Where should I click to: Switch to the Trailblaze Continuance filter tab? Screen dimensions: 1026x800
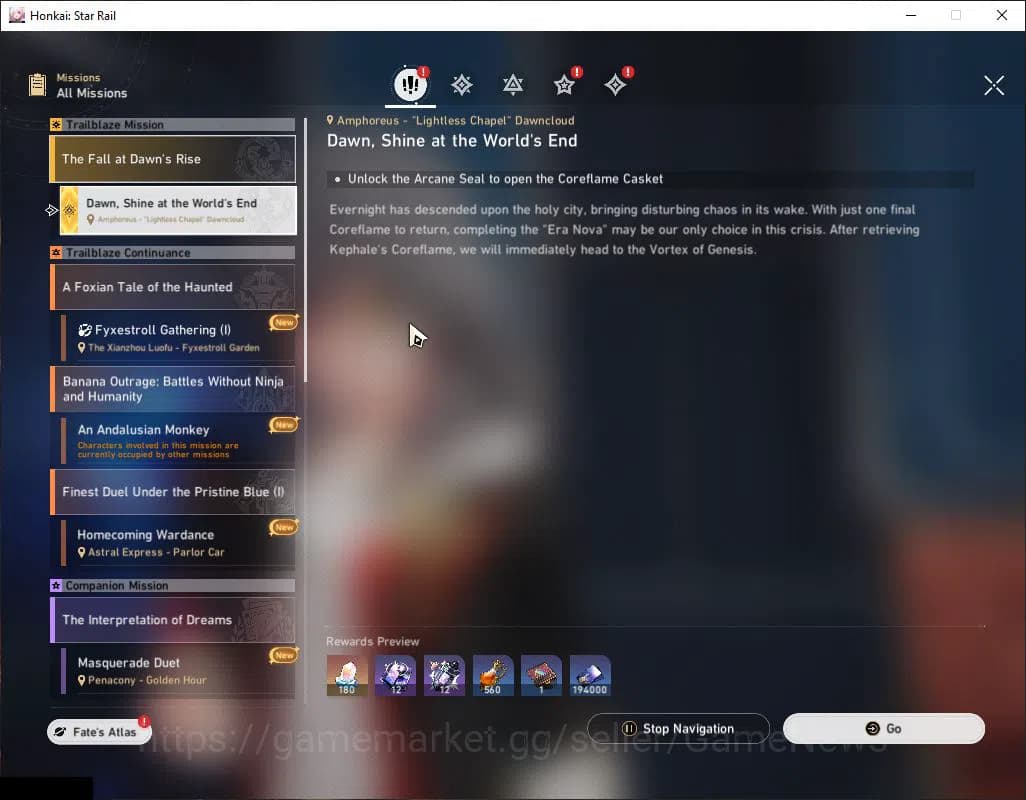[x=513, y=84]
